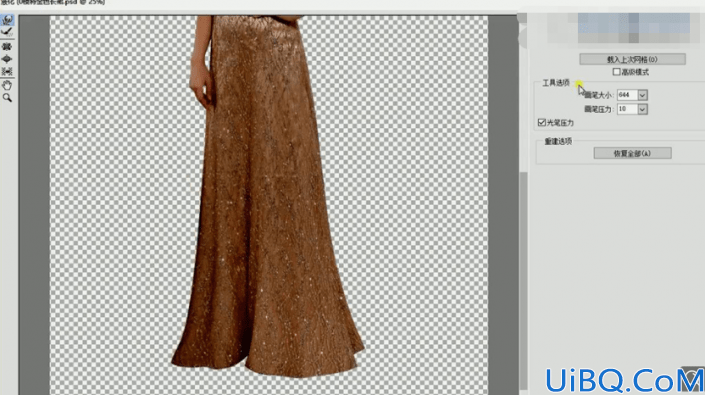
Task: Choose the Pucker tool
Action: 7,46
